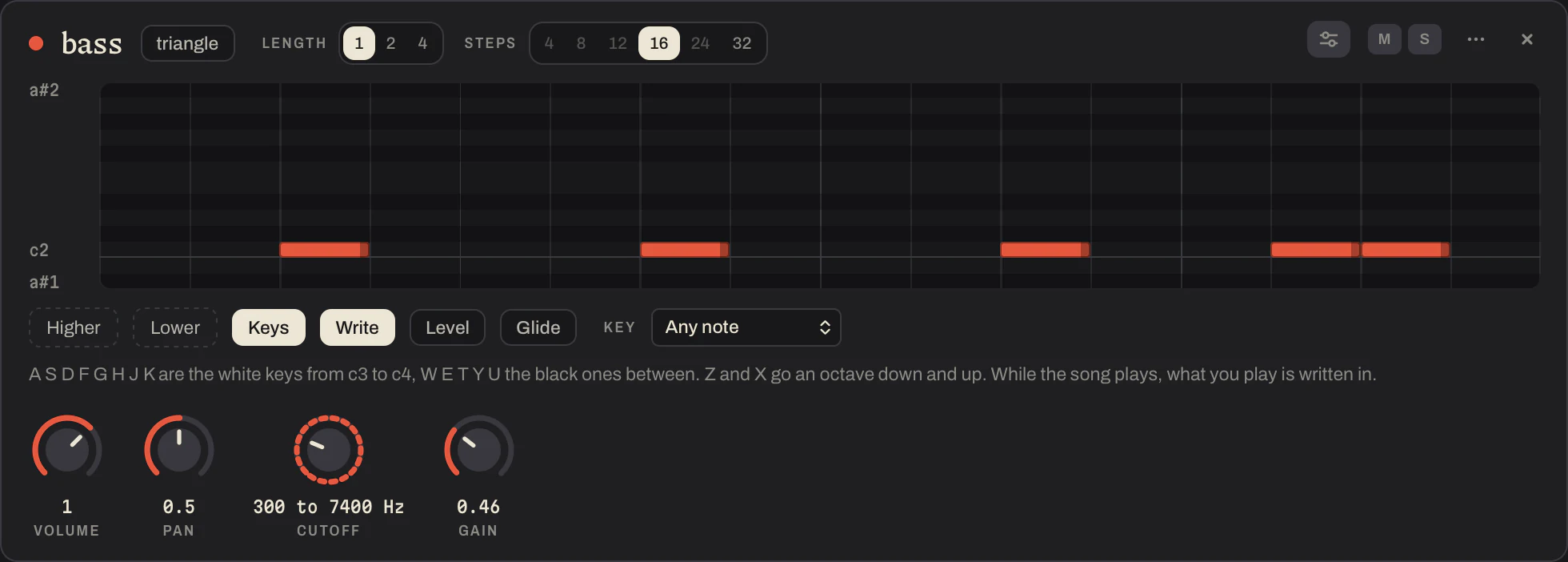The height and width of the screenshot is (562, 1568).
Task: Click the red record dot beside bass
Action: (36, 43)
